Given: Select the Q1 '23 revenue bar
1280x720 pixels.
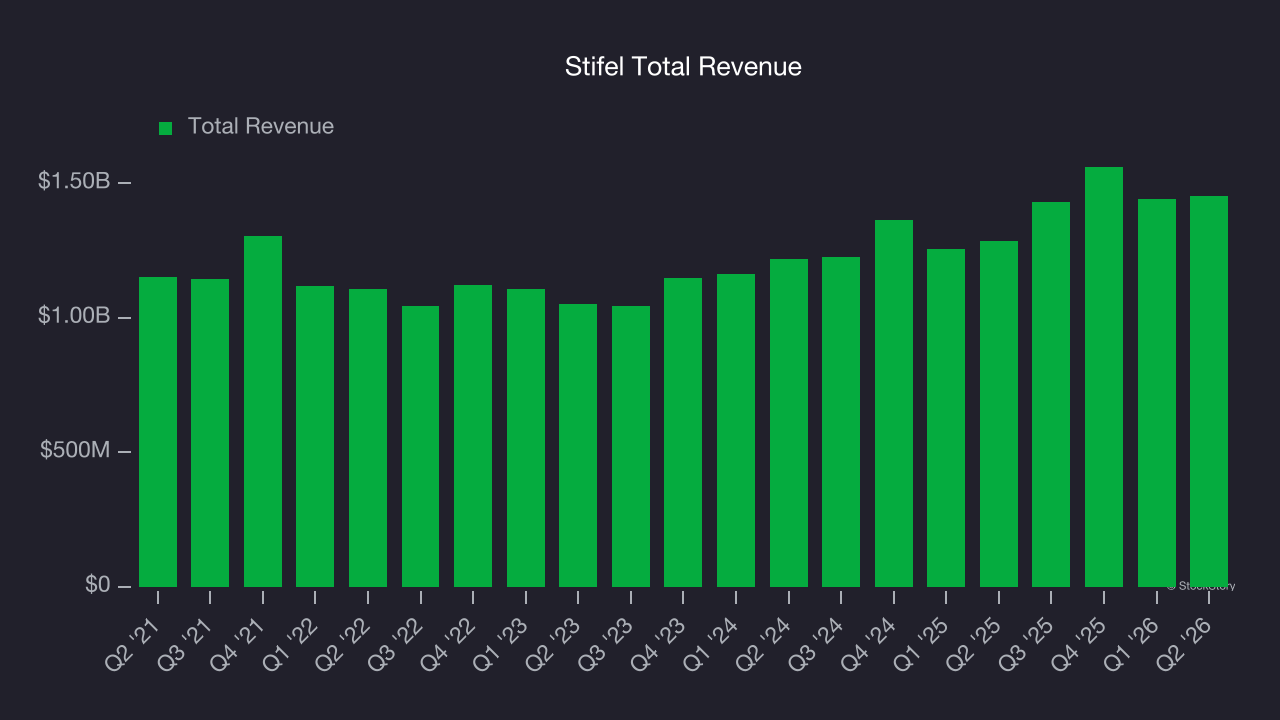Looking at the screenshot, I should 526,438.
